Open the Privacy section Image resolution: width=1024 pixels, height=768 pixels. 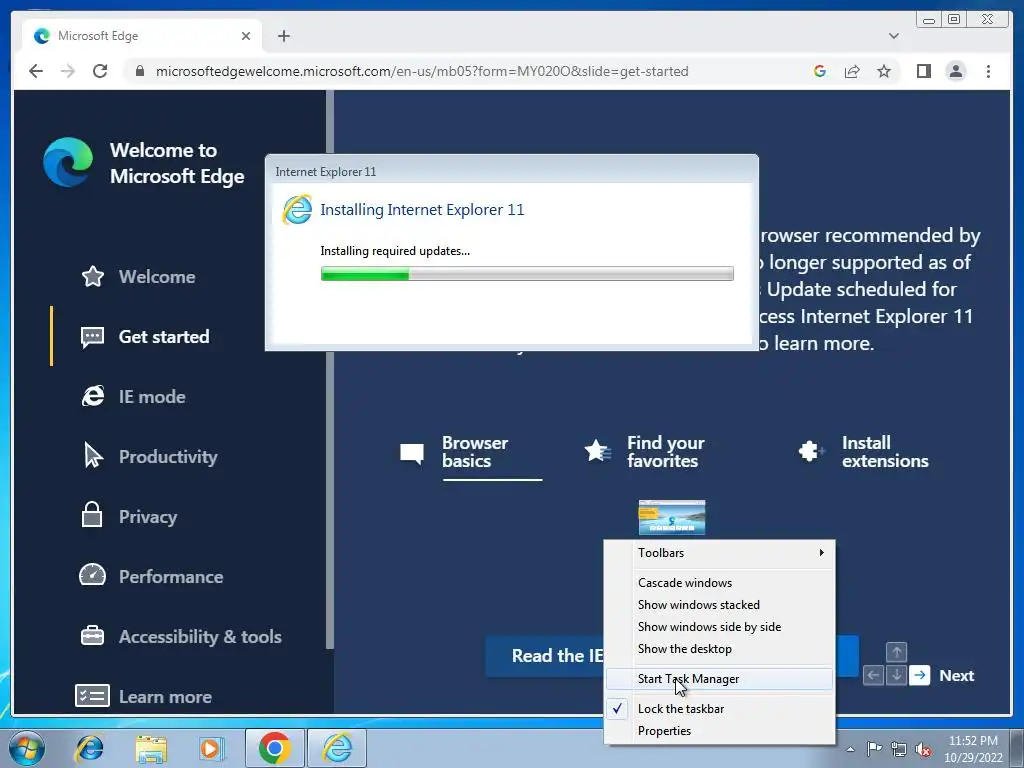pos(148,517)
